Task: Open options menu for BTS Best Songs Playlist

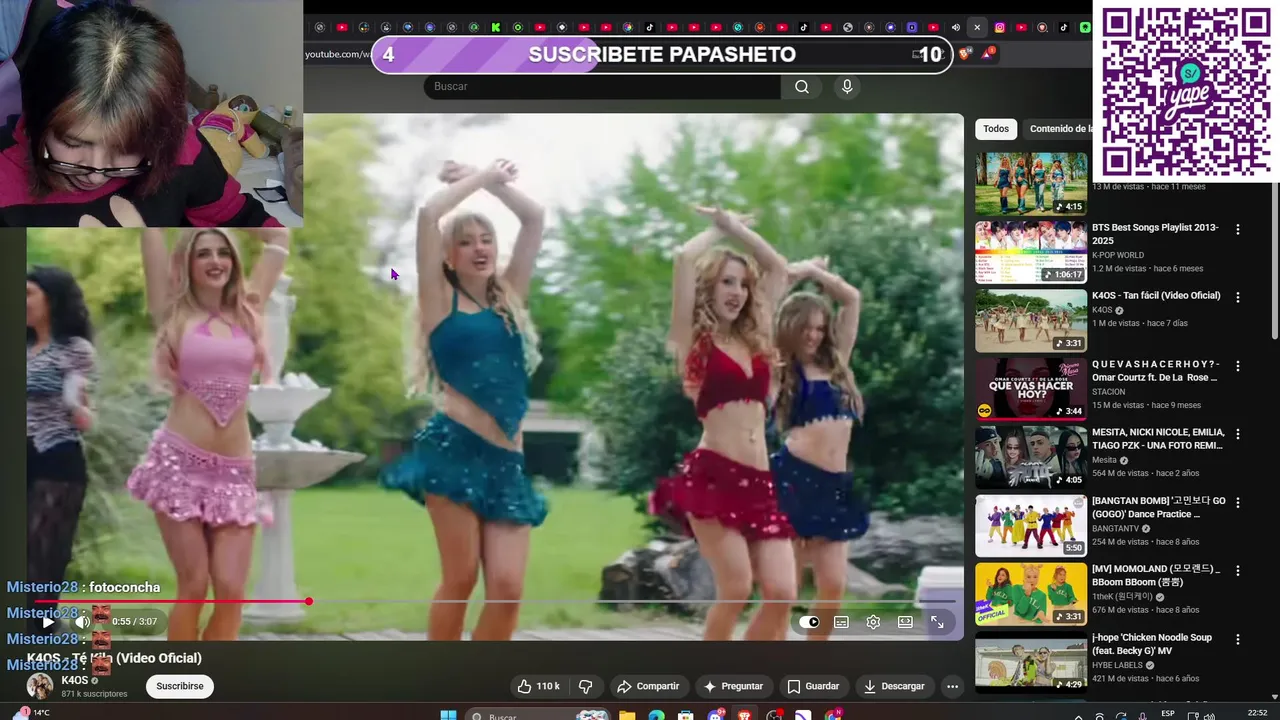Action: pos(1238,229)
